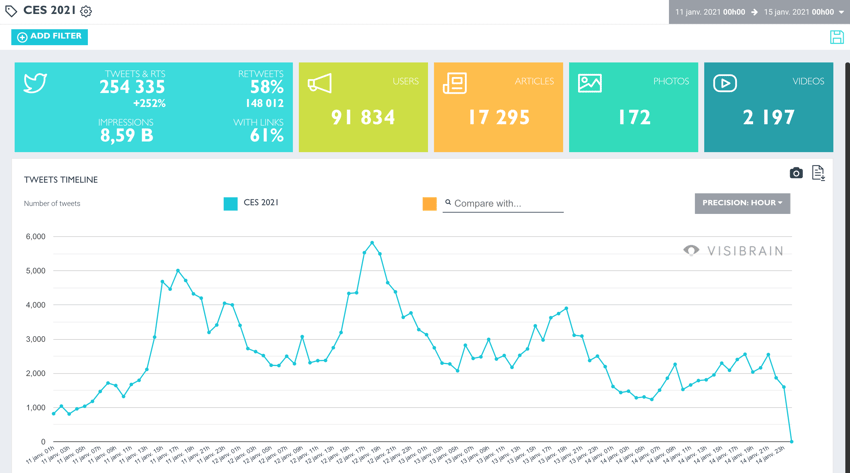The width and height of the screenshot is (850, 473).
Task: Click the save floppy disk icon
Action: point(836,37)
